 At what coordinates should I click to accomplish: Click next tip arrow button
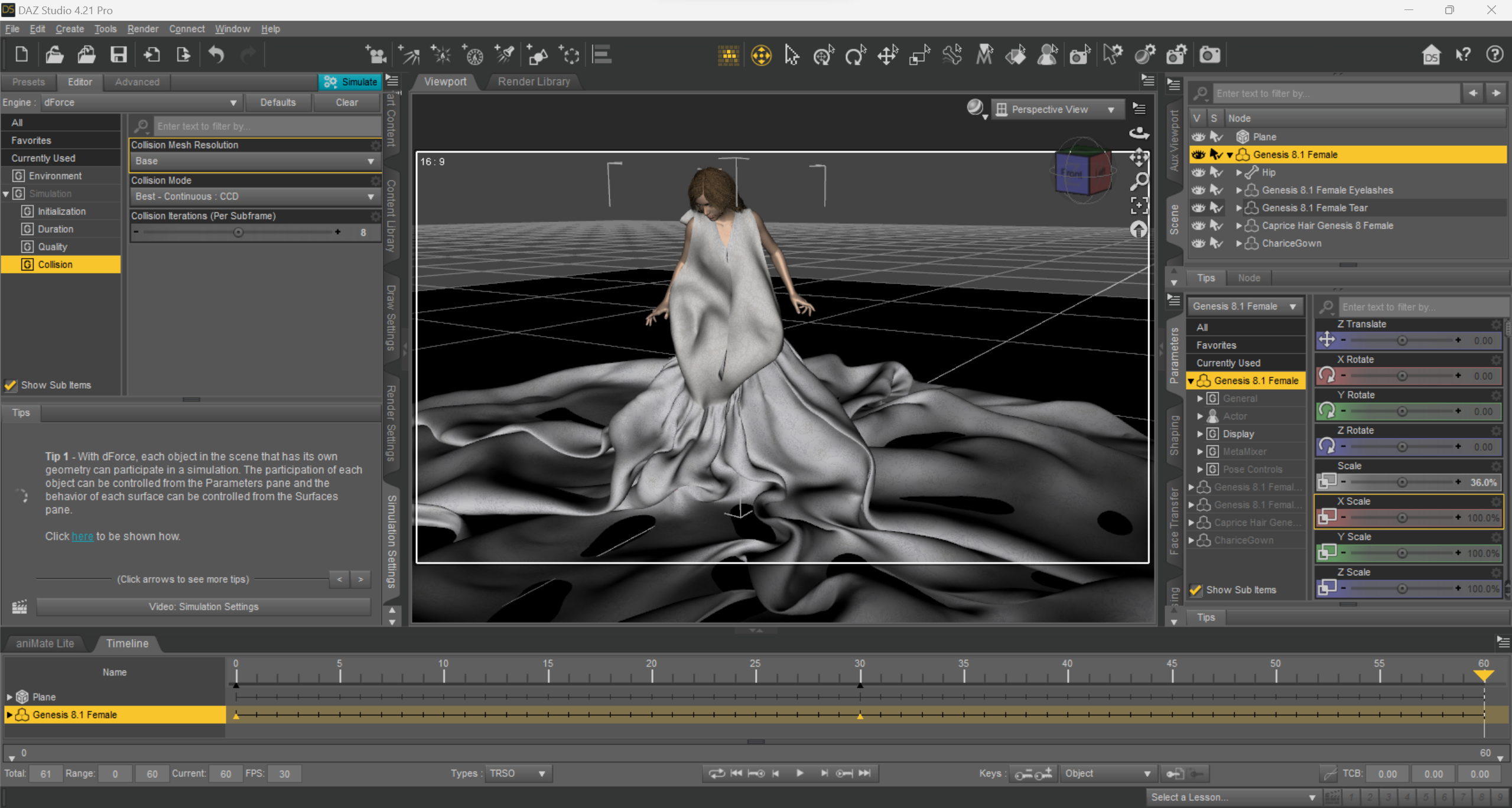[x=360, y=579]
